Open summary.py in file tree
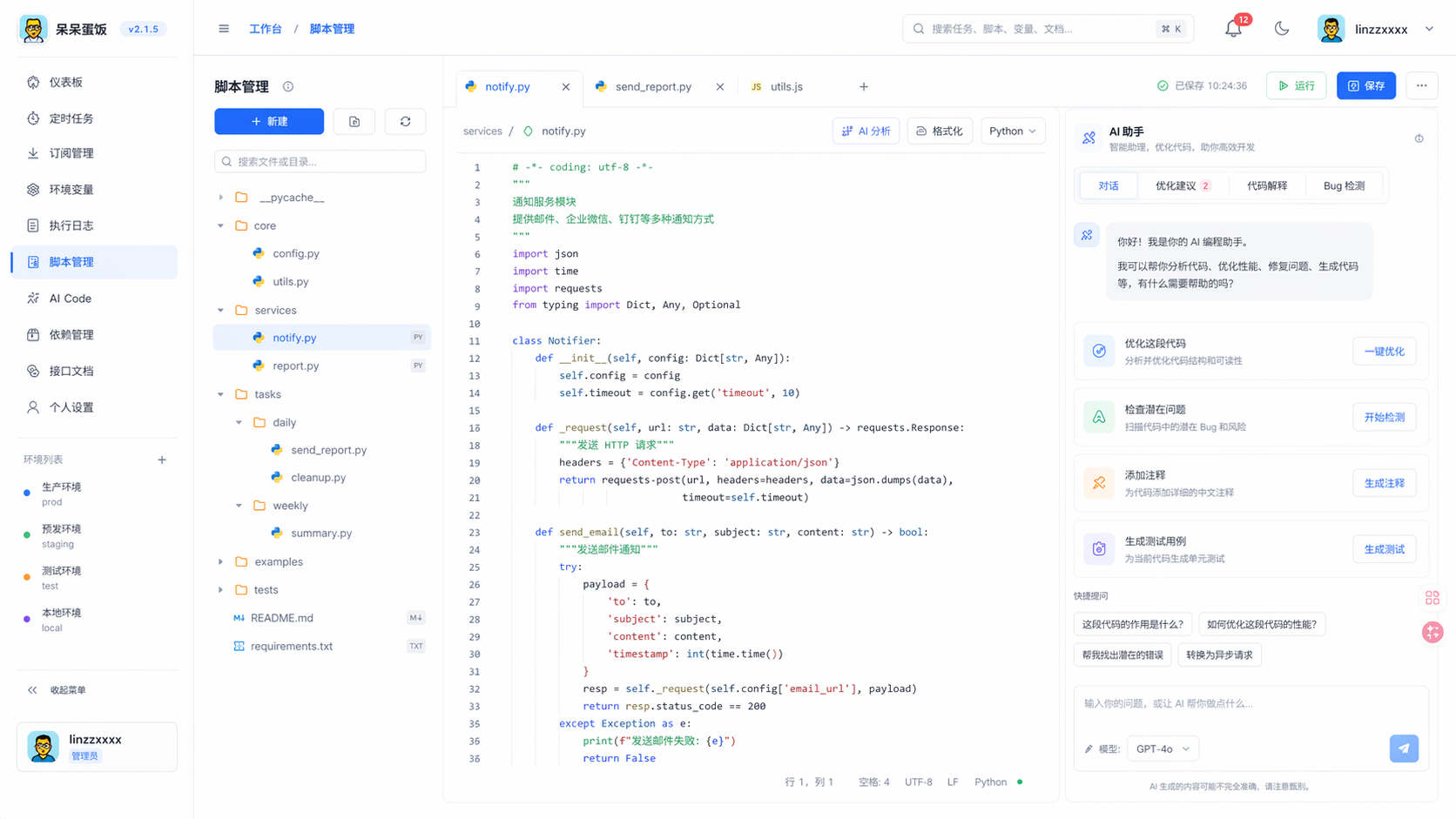This screenshot has height=819, width=1456. [321, 533]
